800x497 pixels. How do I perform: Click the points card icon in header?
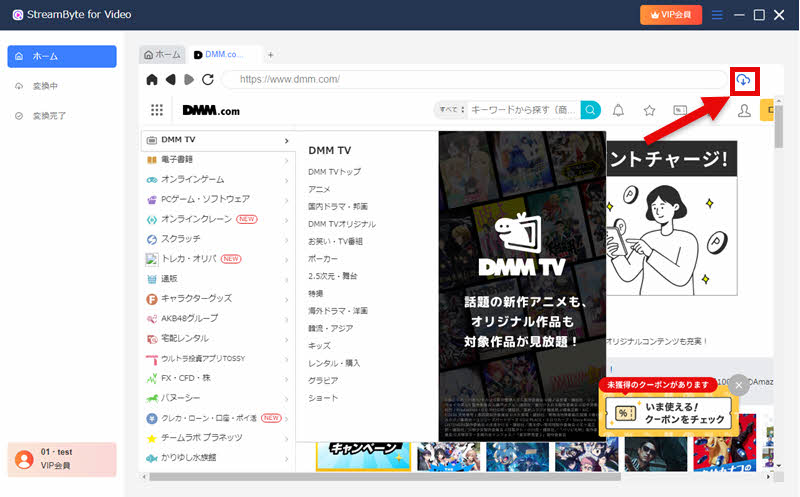680,110
